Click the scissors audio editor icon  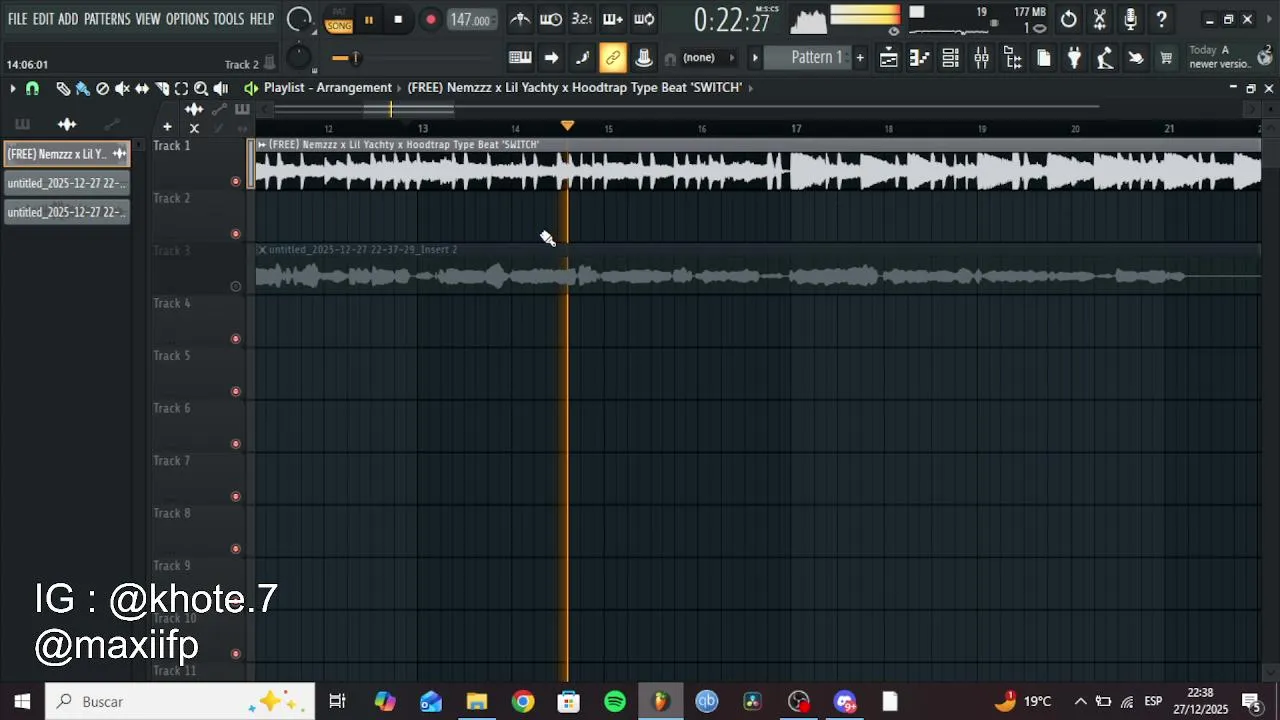(1100, 19)
